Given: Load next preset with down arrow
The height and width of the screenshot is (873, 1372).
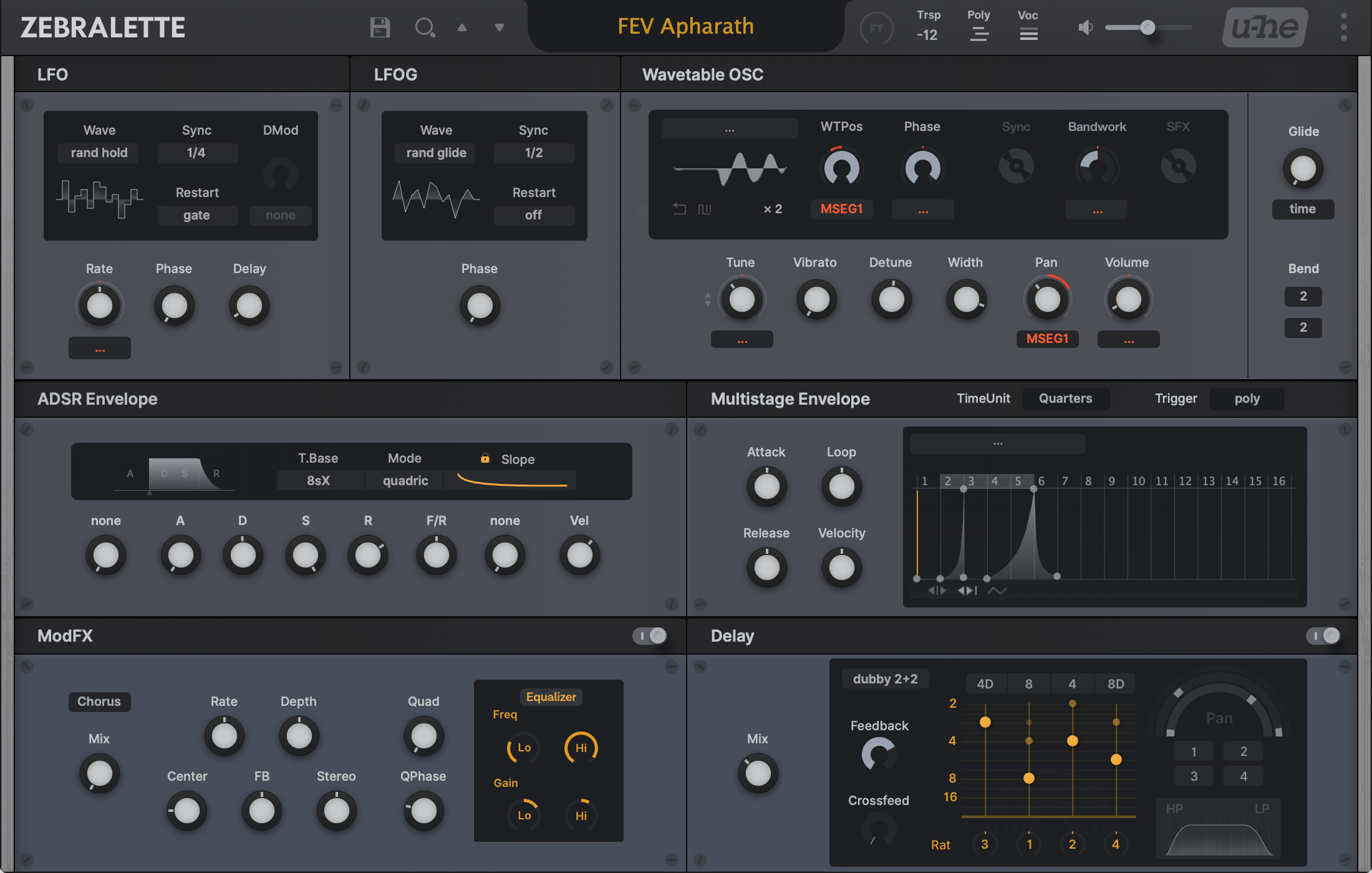Looking at the screenshot, I should (499, 27).
